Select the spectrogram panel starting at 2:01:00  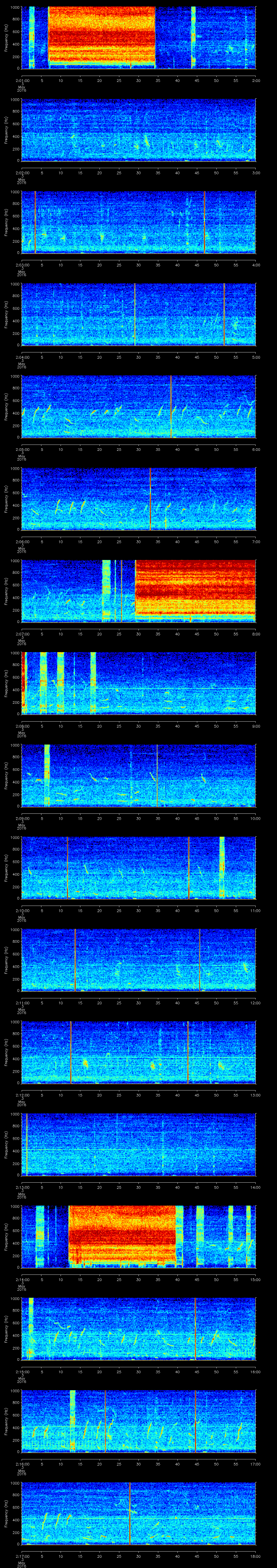pos(139,38)
